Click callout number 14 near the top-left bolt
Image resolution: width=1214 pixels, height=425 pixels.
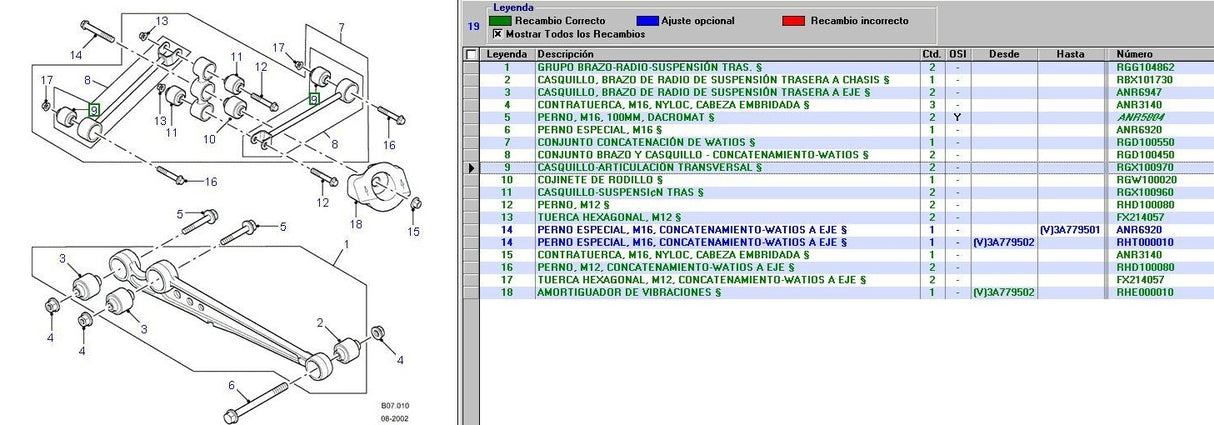click(76, 55)
